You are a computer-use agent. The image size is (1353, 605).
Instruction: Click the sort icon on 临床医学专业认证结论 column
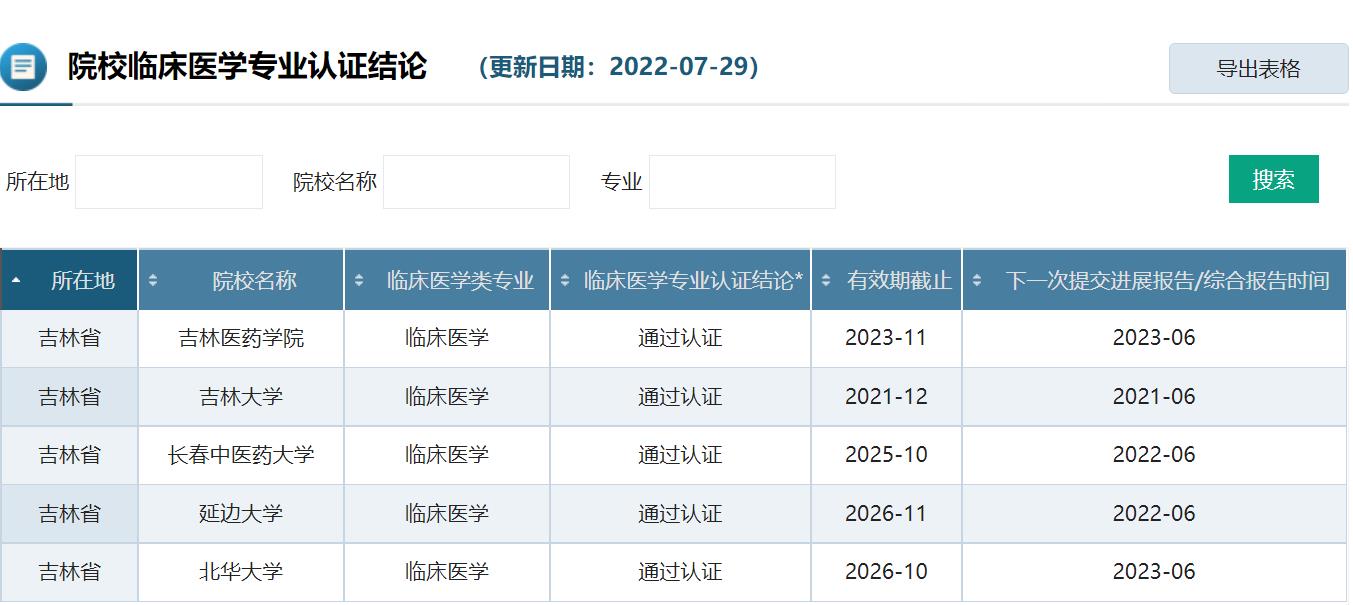click(x=563, y=278)
